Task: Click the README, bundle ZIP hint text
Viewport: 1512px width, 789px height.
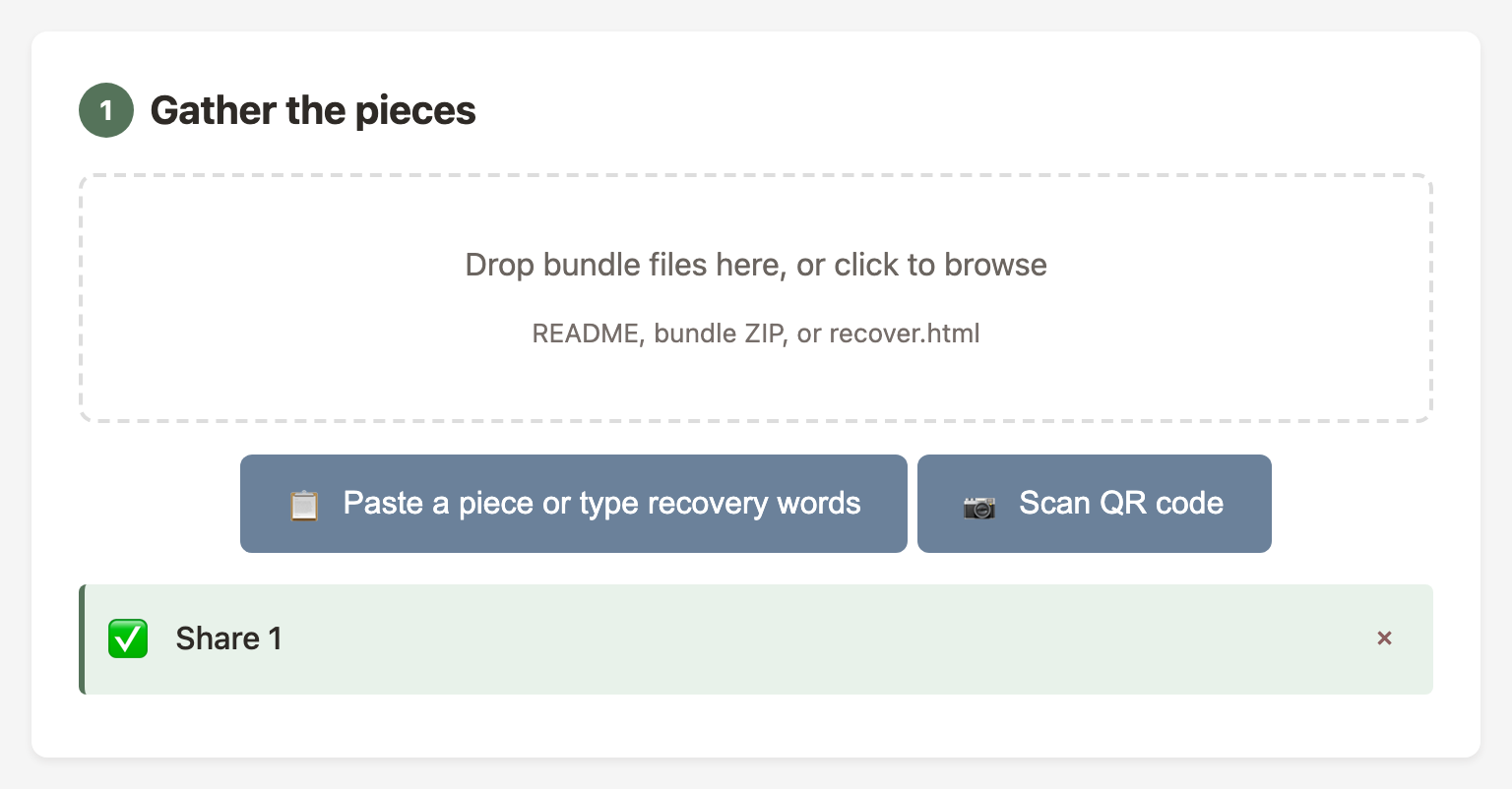Action: [755, 334]
